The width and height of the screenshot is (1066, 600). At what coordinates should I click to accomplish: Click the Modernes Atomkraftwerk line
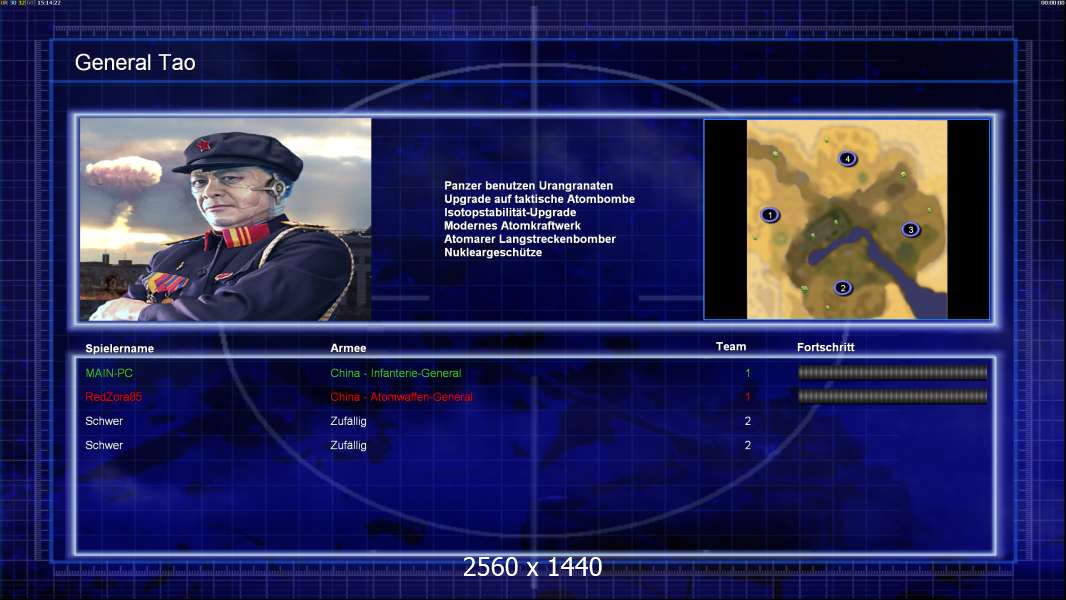pyautogui.click(x=512, y=226)
